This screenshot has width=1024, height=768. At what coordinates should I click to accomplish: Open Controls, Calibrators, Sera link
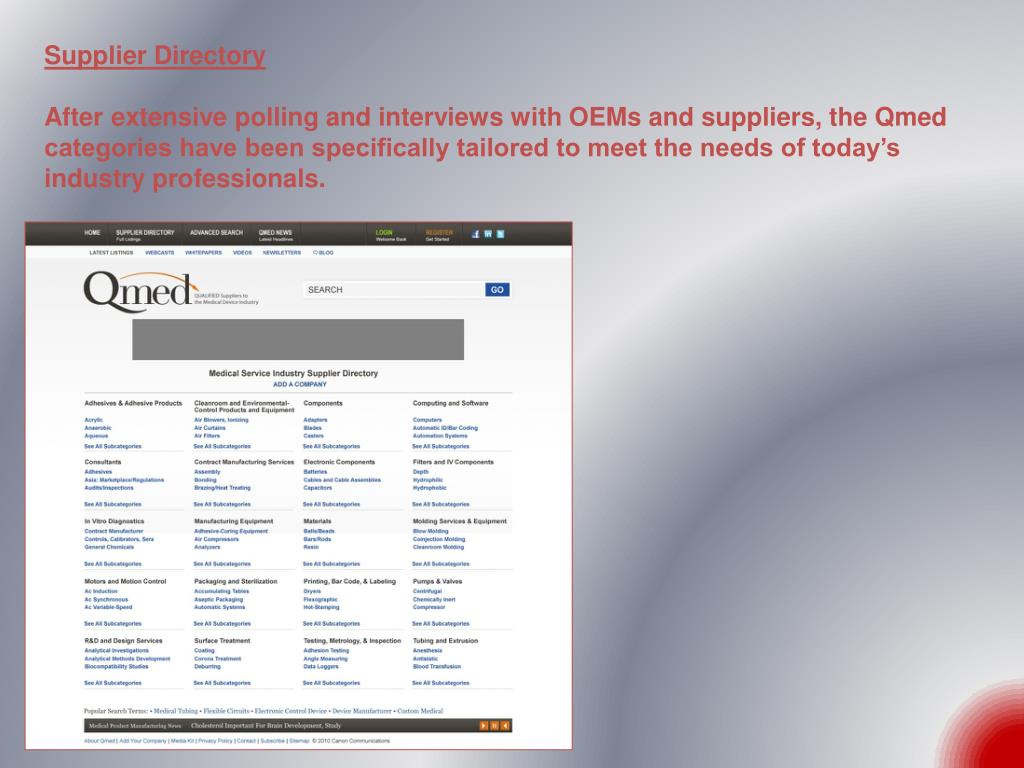(120, 540)
